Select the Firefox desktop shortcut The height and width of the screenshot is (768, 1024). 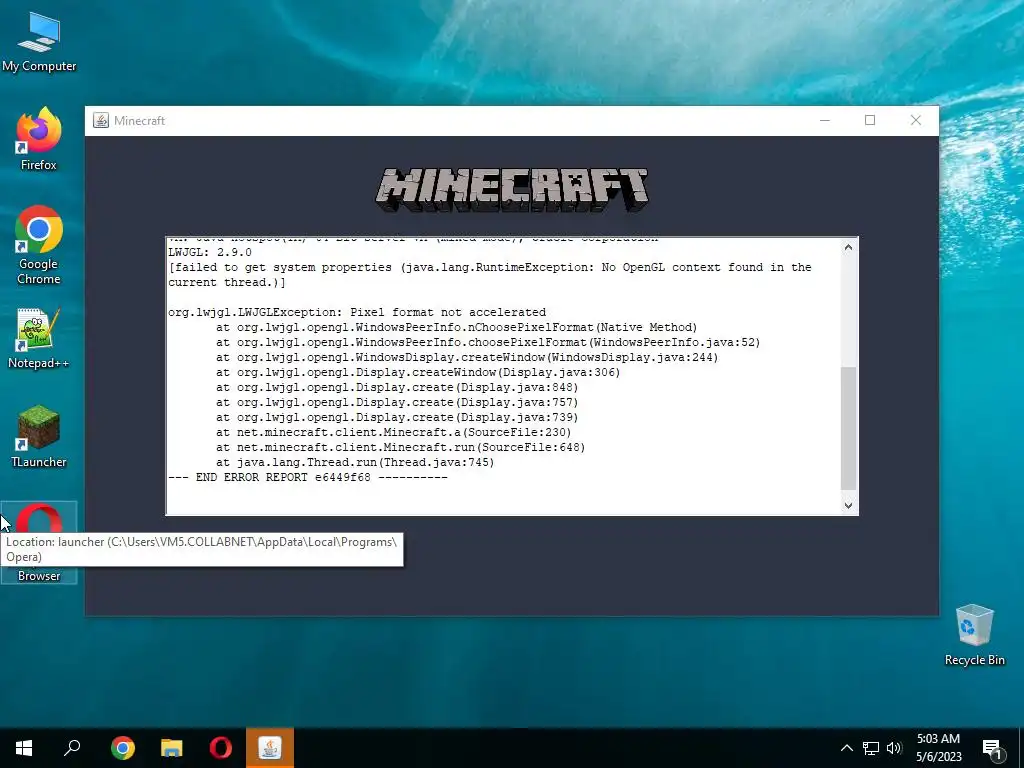point(39,138)
